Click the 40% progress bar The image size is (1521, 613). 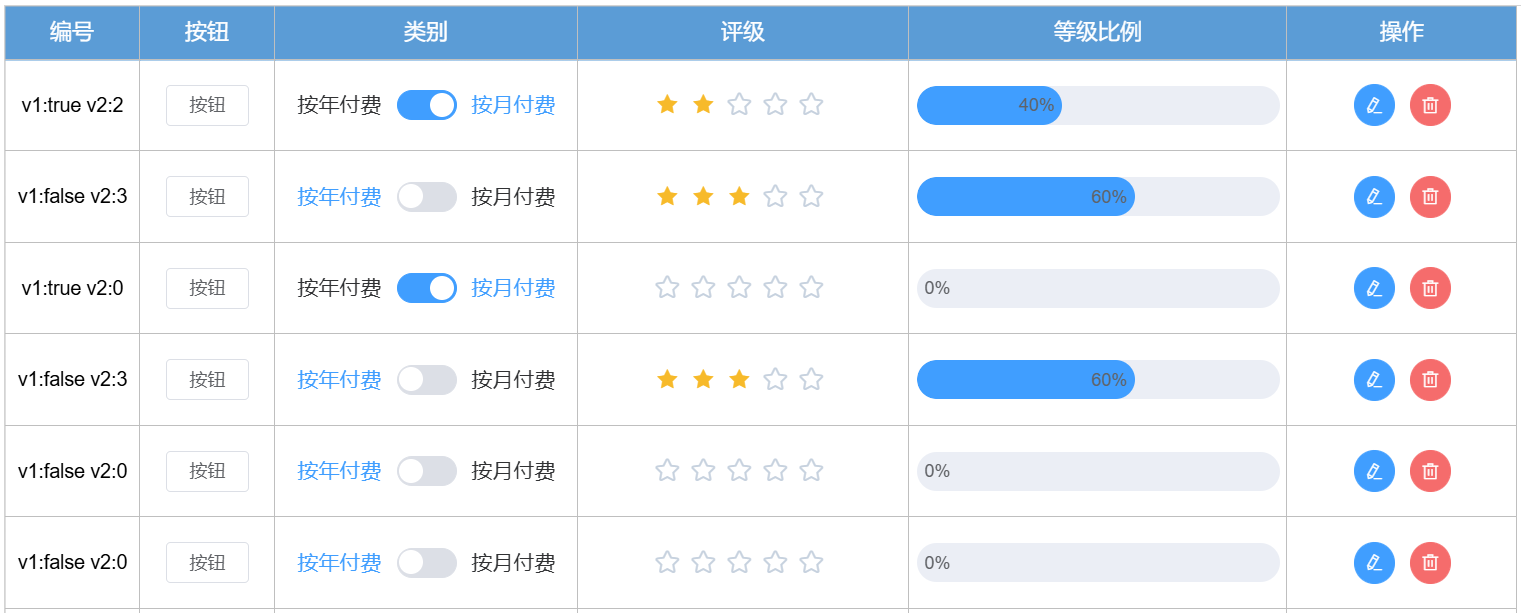(x=1097, y=105)
